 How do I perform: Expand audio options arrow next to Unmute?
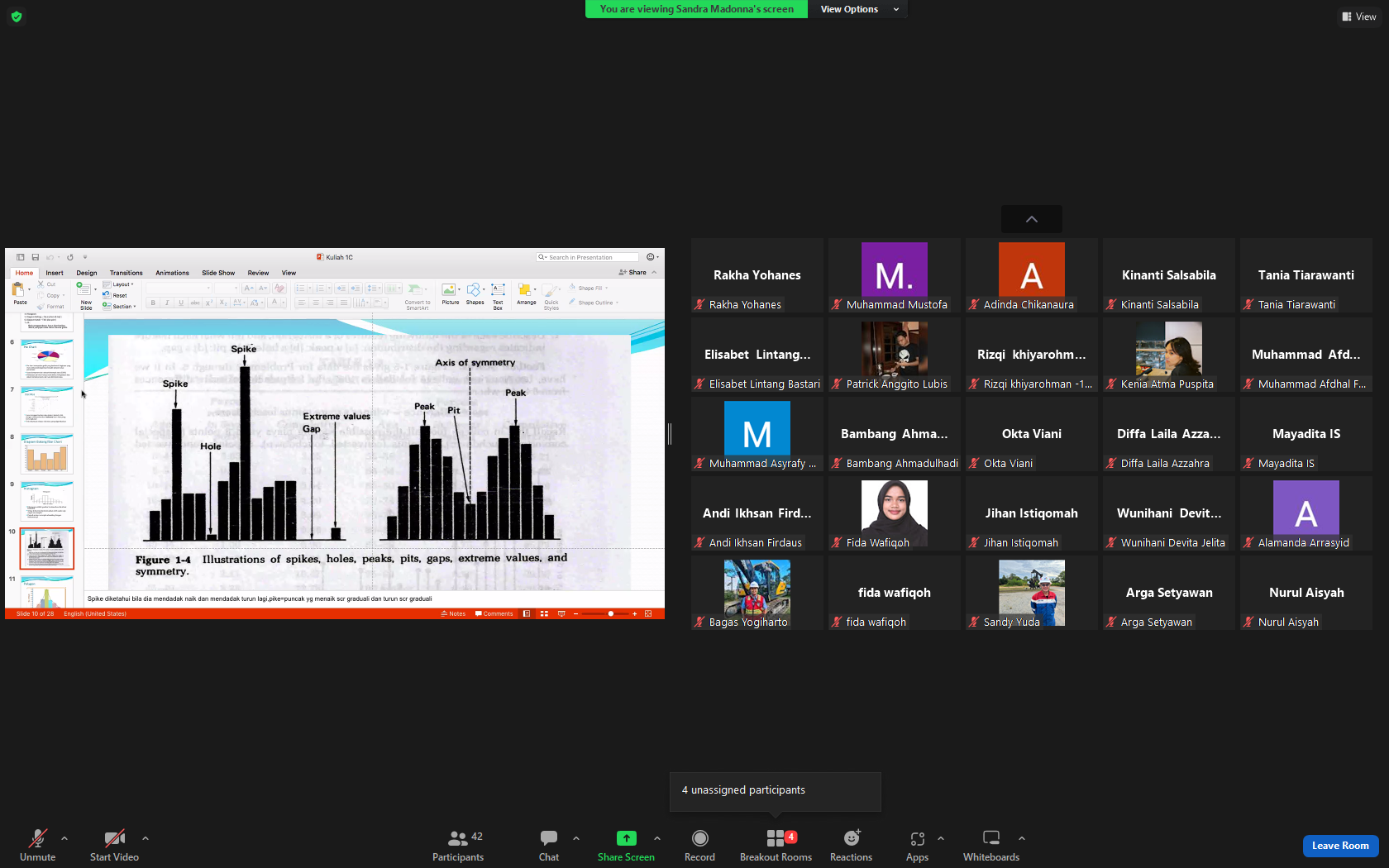64,838
